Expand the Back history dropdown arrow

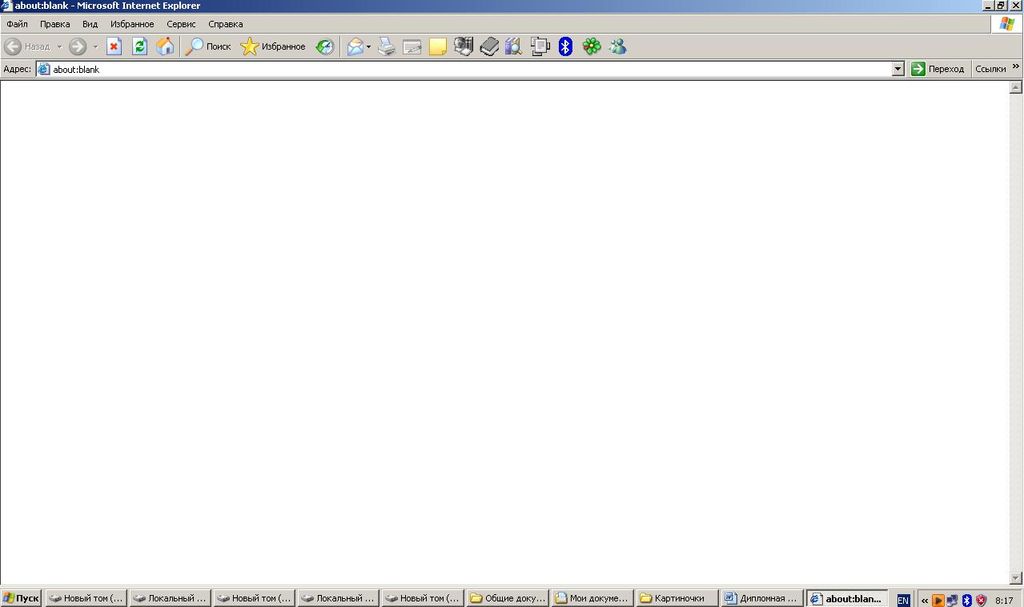tap(59, 46)
